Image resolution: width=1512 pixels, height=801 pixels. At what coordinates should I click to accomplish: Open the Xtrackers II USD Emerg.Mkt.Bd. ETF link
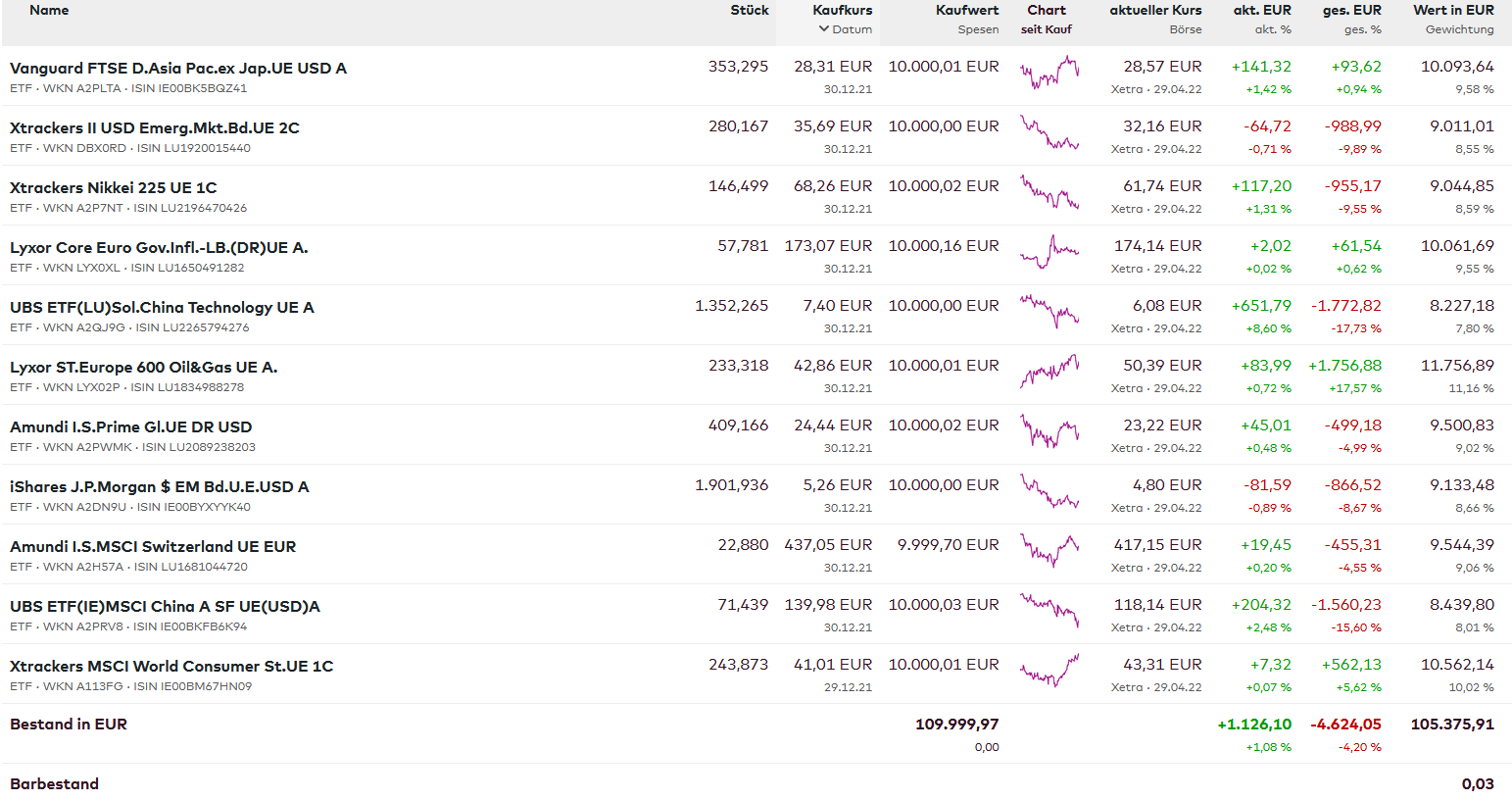pyautogui.click(x=155, y=127)
